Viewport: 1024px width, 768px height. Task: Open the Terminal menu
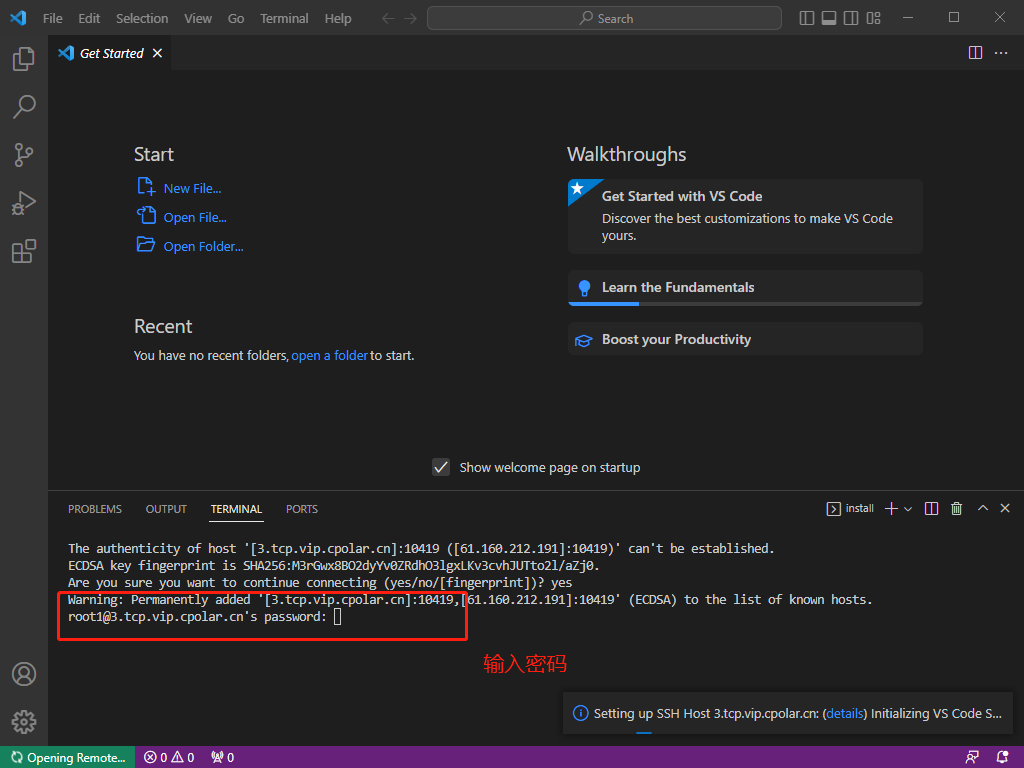click(x=284, y=17)
